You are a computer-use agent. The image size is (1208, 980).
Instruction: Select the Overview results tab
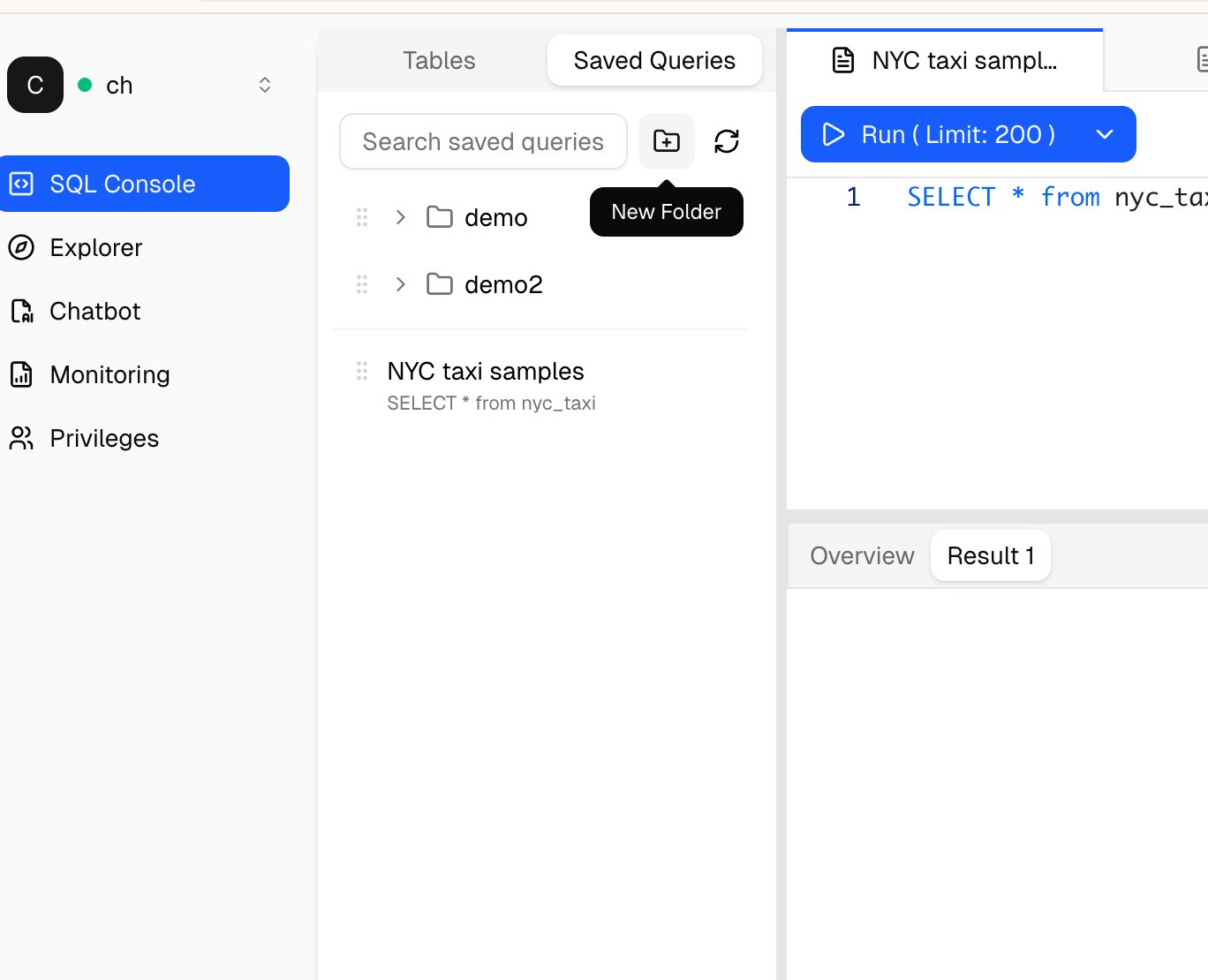click(862, 556)
